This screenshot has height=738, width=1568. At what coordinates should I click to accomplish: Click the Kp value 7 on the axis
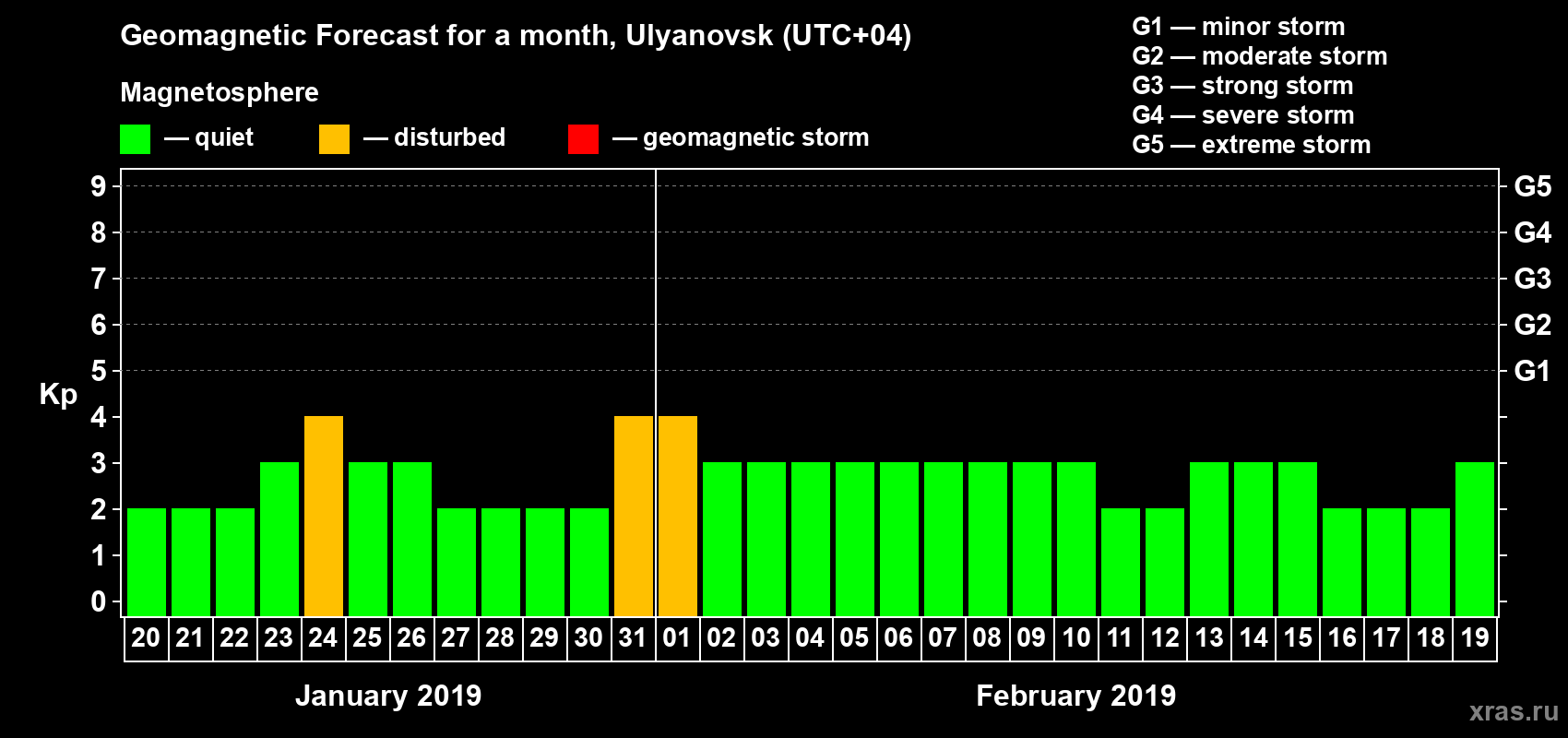99,279
